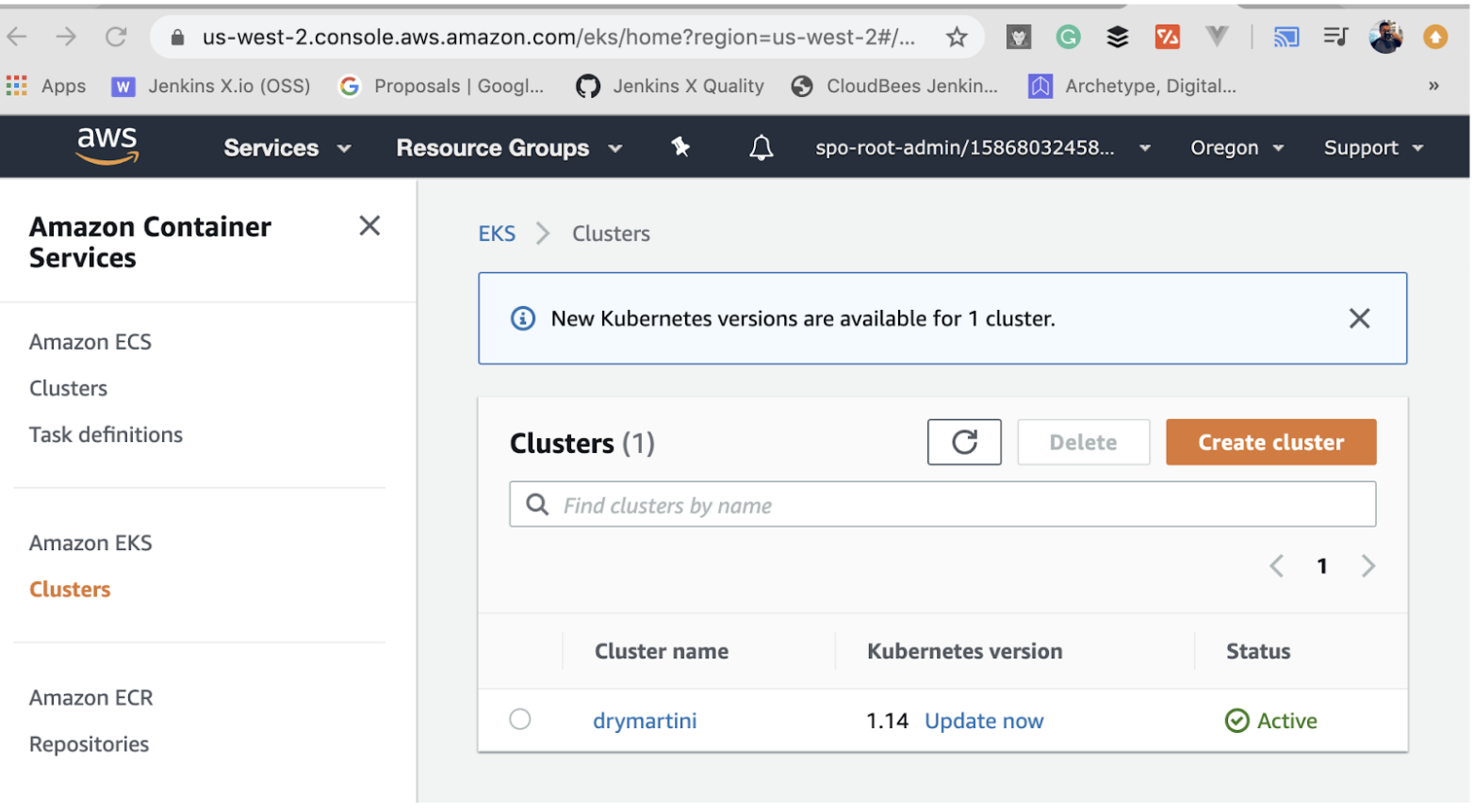Open the Oregon region selector
Image resolution: width=1474 pixels, height=812 pixels.
(1237, 148)
